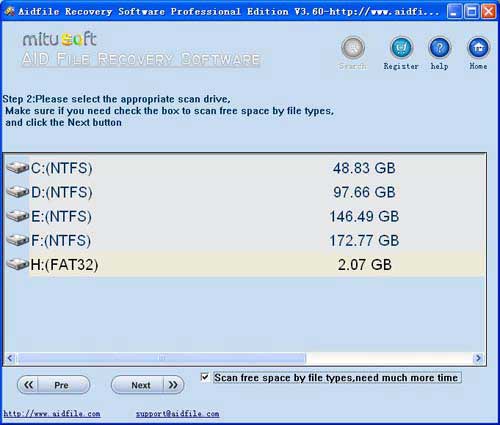This screenshot has height=425, width=500.
Task: Toggle Scan free space by file types checkbox
Action: (x=205, y=377)
